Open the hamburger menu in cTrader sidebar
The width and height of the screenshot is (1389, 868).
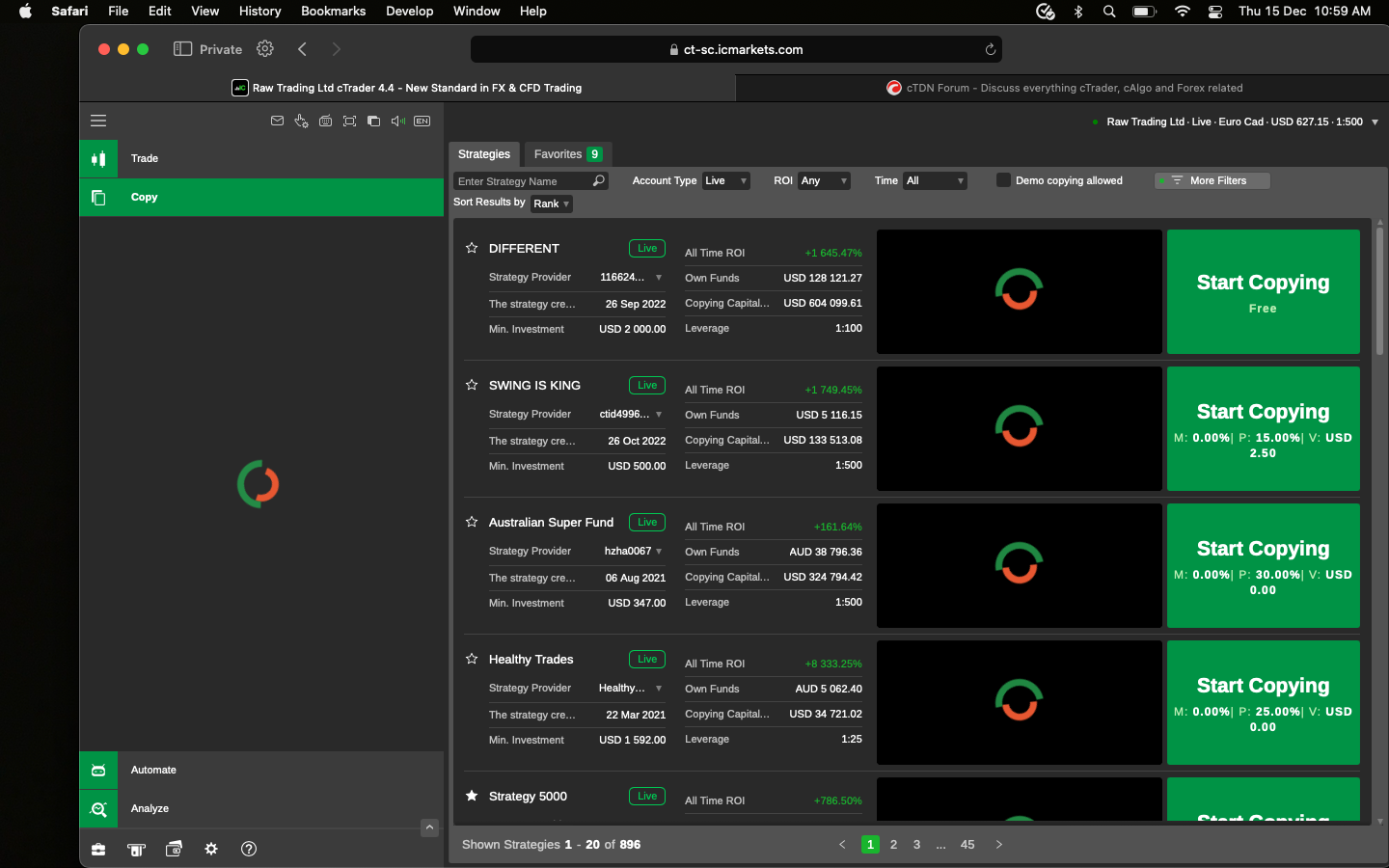(98, 121)
